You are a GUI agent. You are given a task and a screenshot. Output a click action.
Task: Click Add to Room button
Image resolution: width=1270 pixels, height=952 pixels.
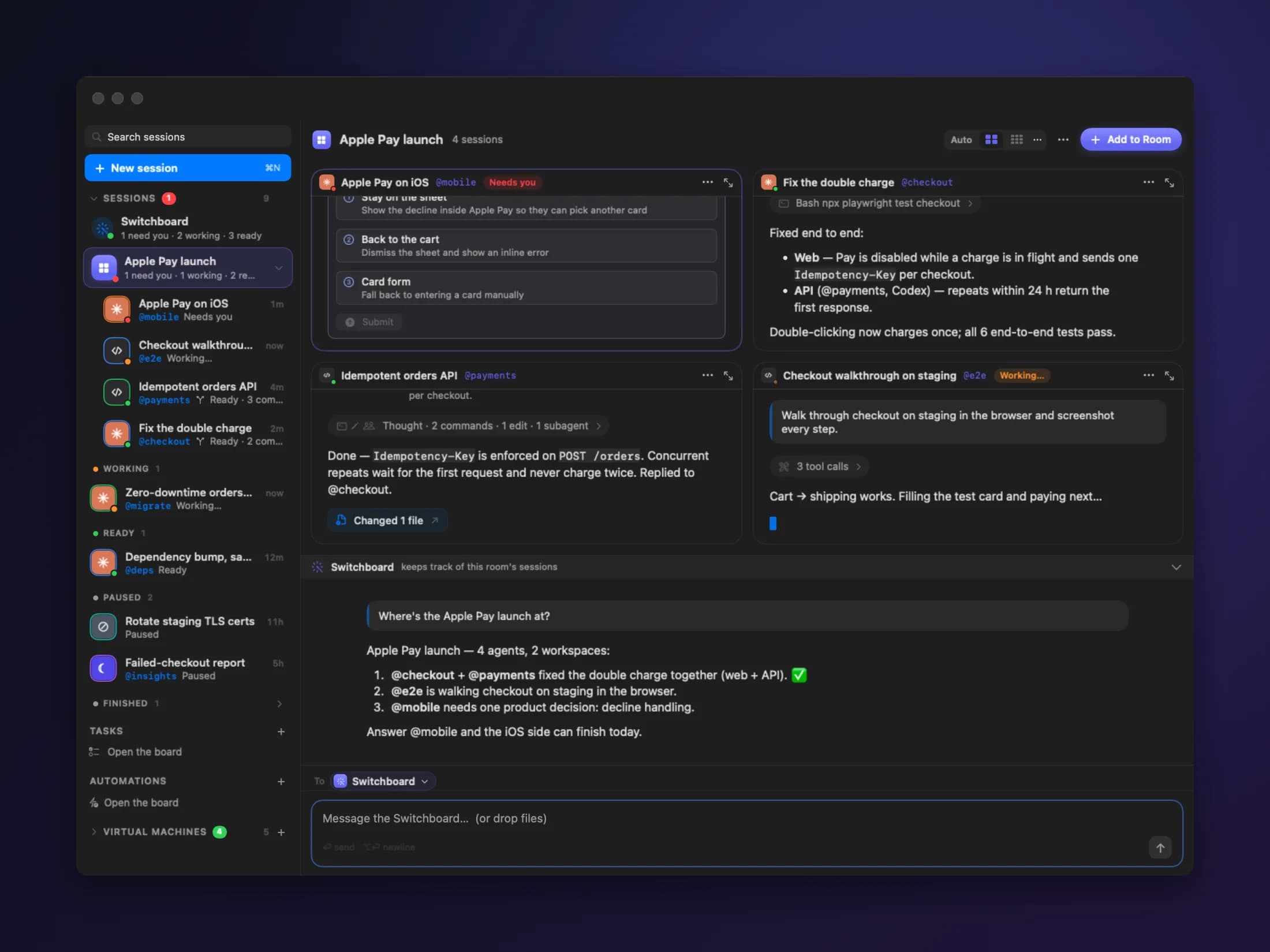click(1130, 139)
